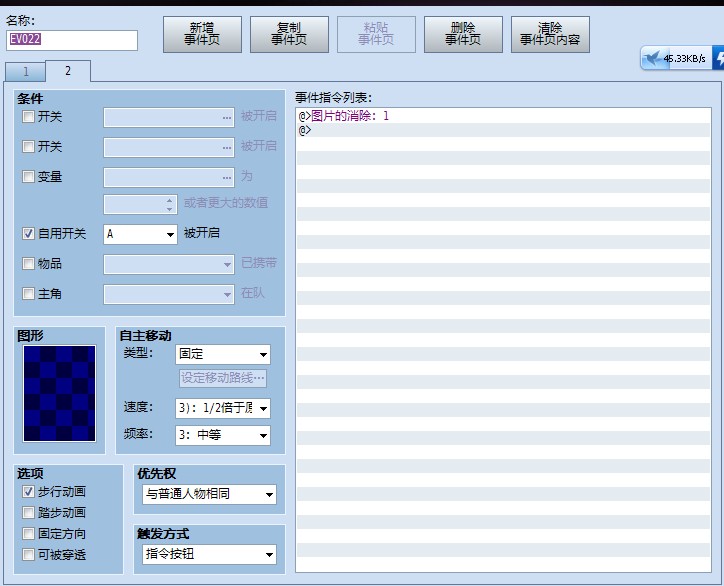Enable the 变量 condition checkbox

click(28, 176)
